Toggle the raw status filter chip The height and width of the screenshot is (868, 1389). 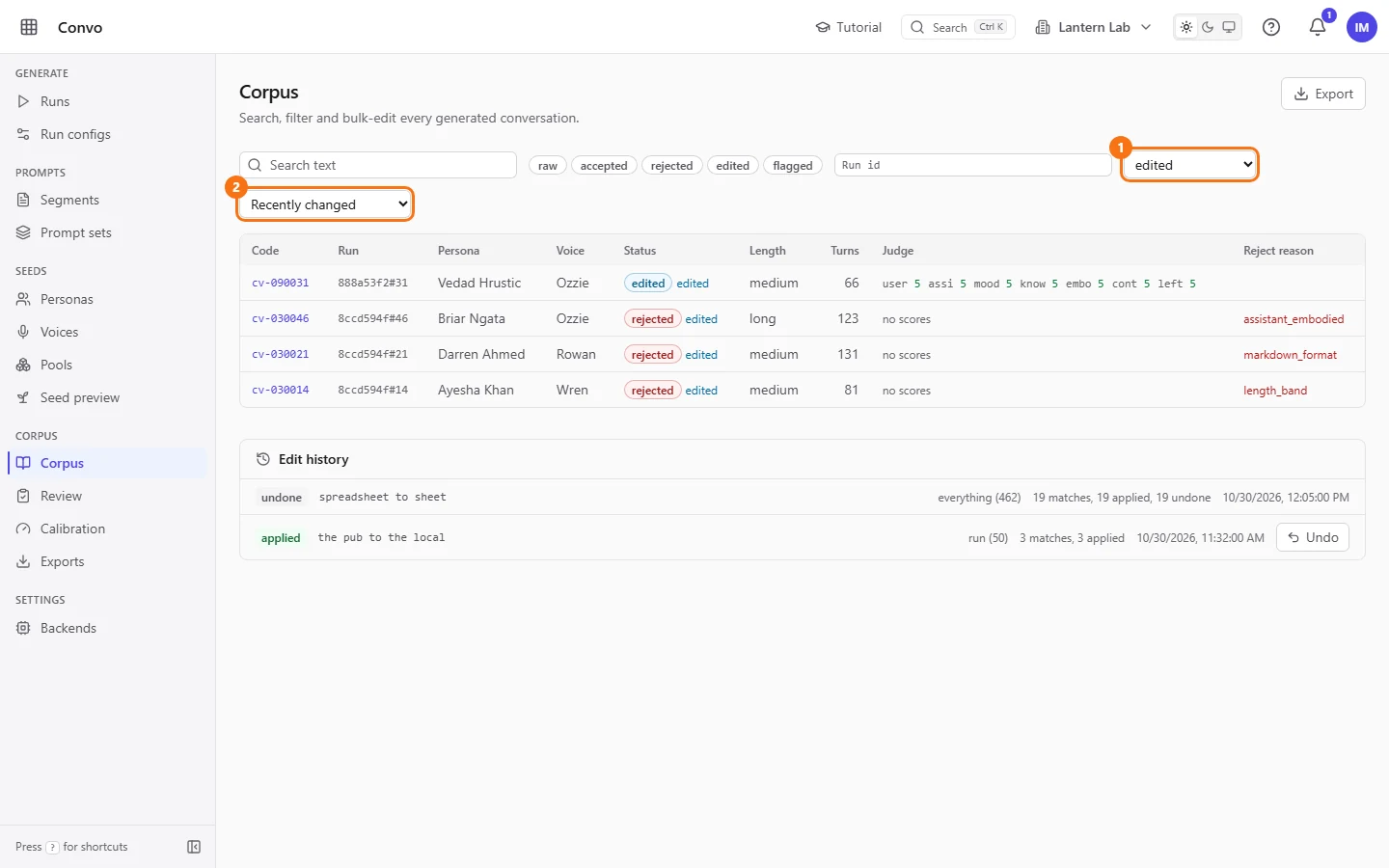548,166
